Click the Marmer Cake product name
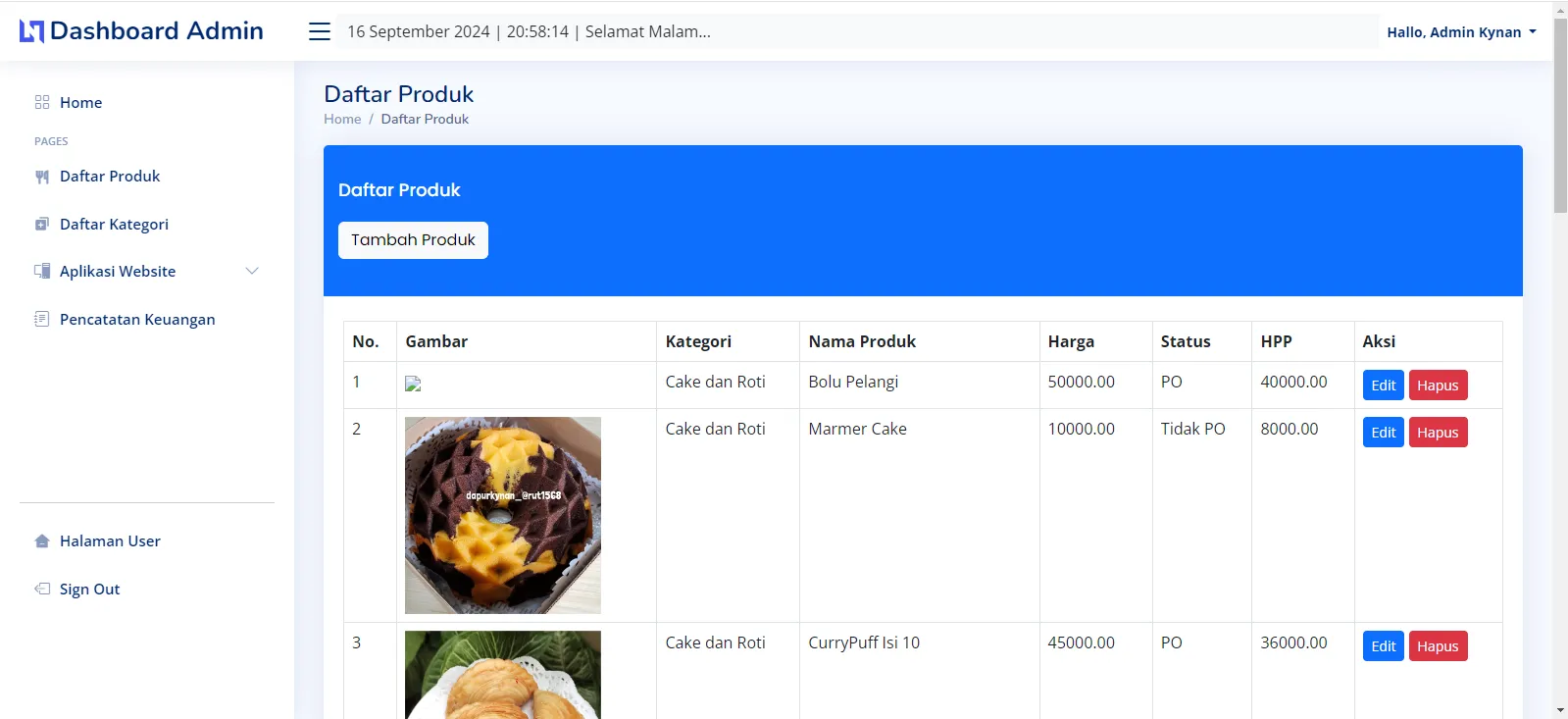 (857, 429)
